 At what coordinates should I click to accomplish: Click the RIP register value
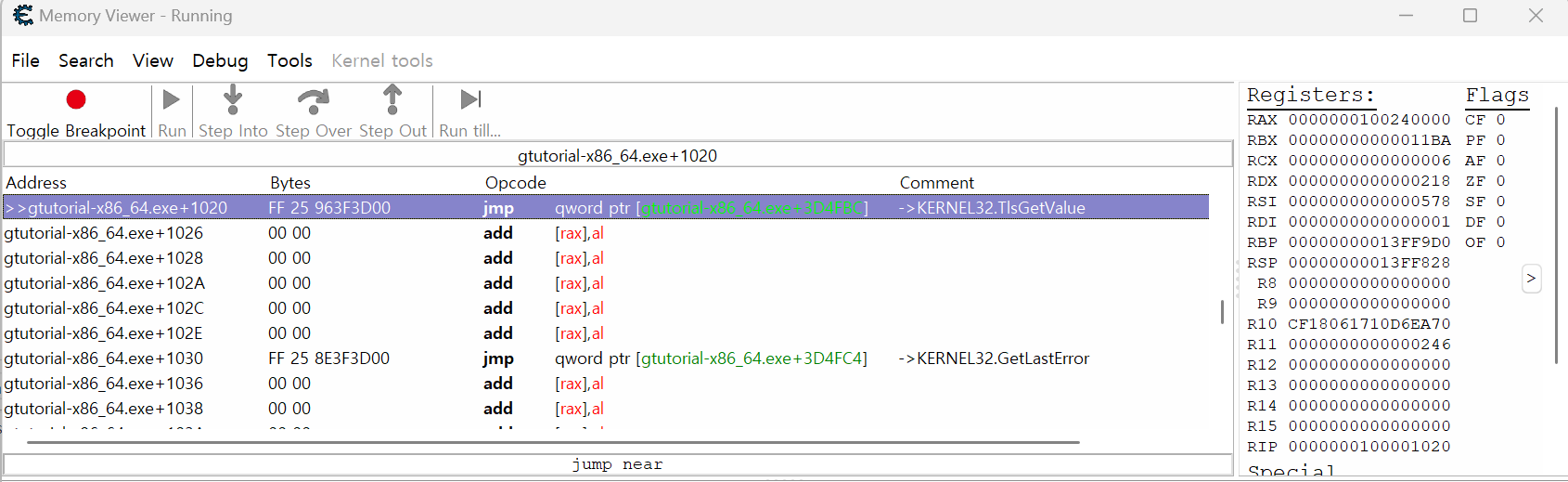1369,447
